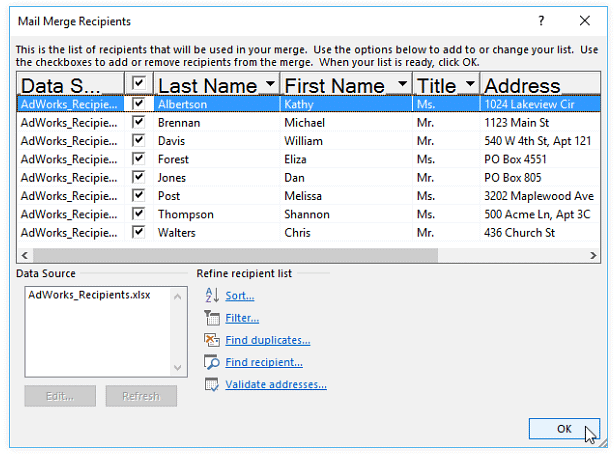Click the Find recipient magnifier icon
The height and width of the screenshot is (454, 614).
point(211,362)
